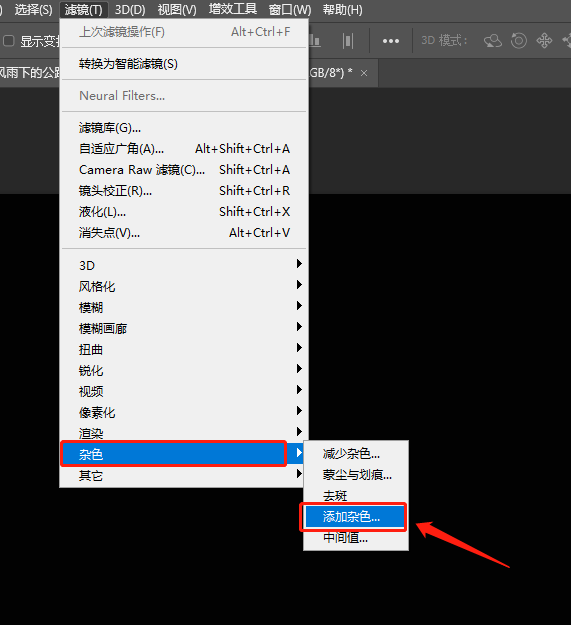This screenshot has height=625, width=571.
Task: Expand the 3D filter submenu
Action: pos(184,265)
